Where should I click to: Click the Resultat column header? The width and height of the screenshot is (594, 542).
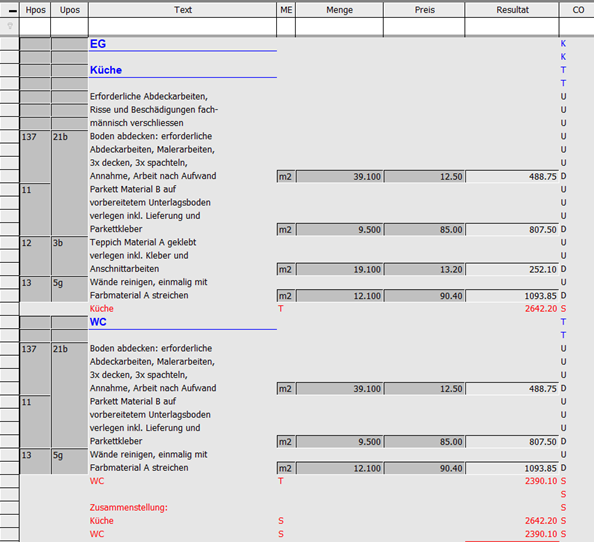512,10
